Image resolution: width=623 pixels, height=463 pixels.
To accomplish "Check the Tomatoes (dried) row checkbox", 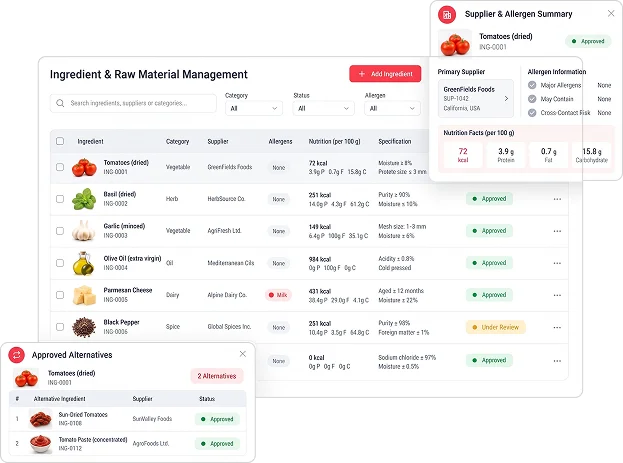I will point(60,167).
